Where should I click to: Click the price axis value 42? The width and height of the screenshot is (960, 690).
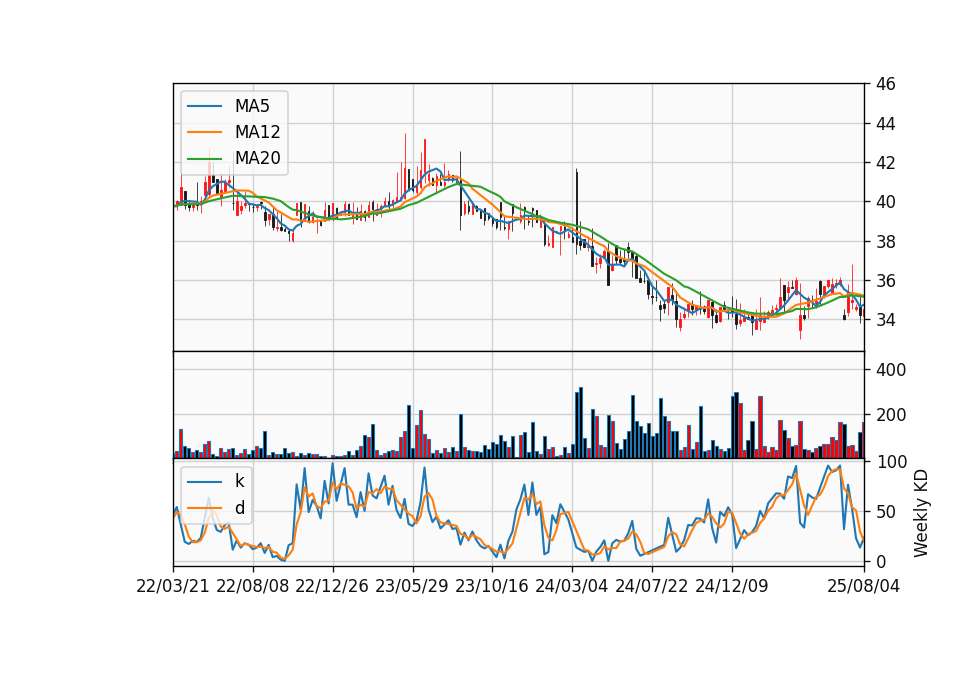[x=885, y=163]
